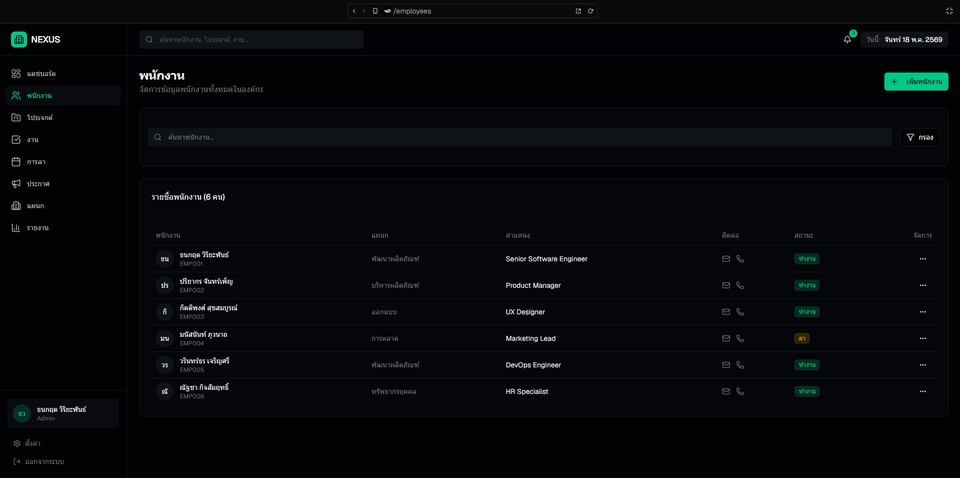This screenshot has width=960, height=478.
Task: Click the email icon for EMP001
Action: click(726, 259)
